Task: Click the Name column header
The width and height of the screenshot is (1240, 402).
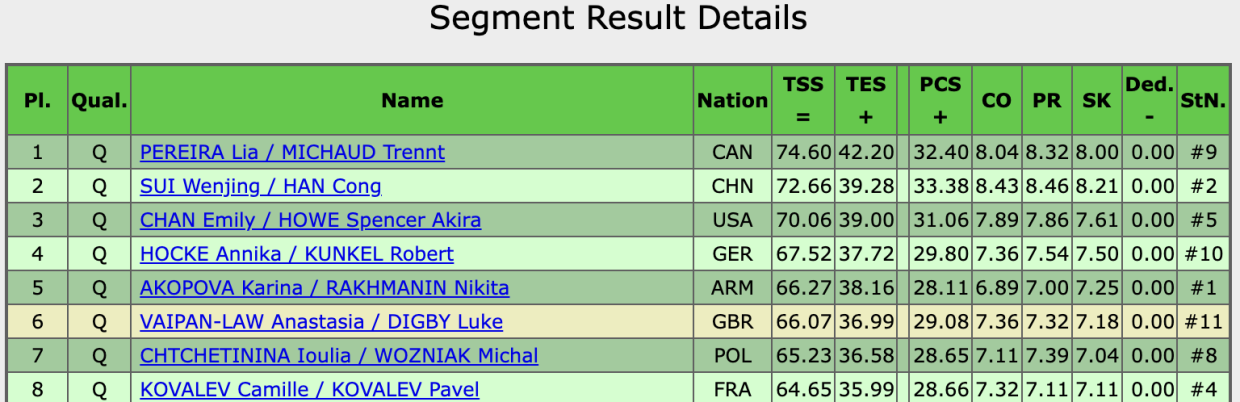Action: 412,100
